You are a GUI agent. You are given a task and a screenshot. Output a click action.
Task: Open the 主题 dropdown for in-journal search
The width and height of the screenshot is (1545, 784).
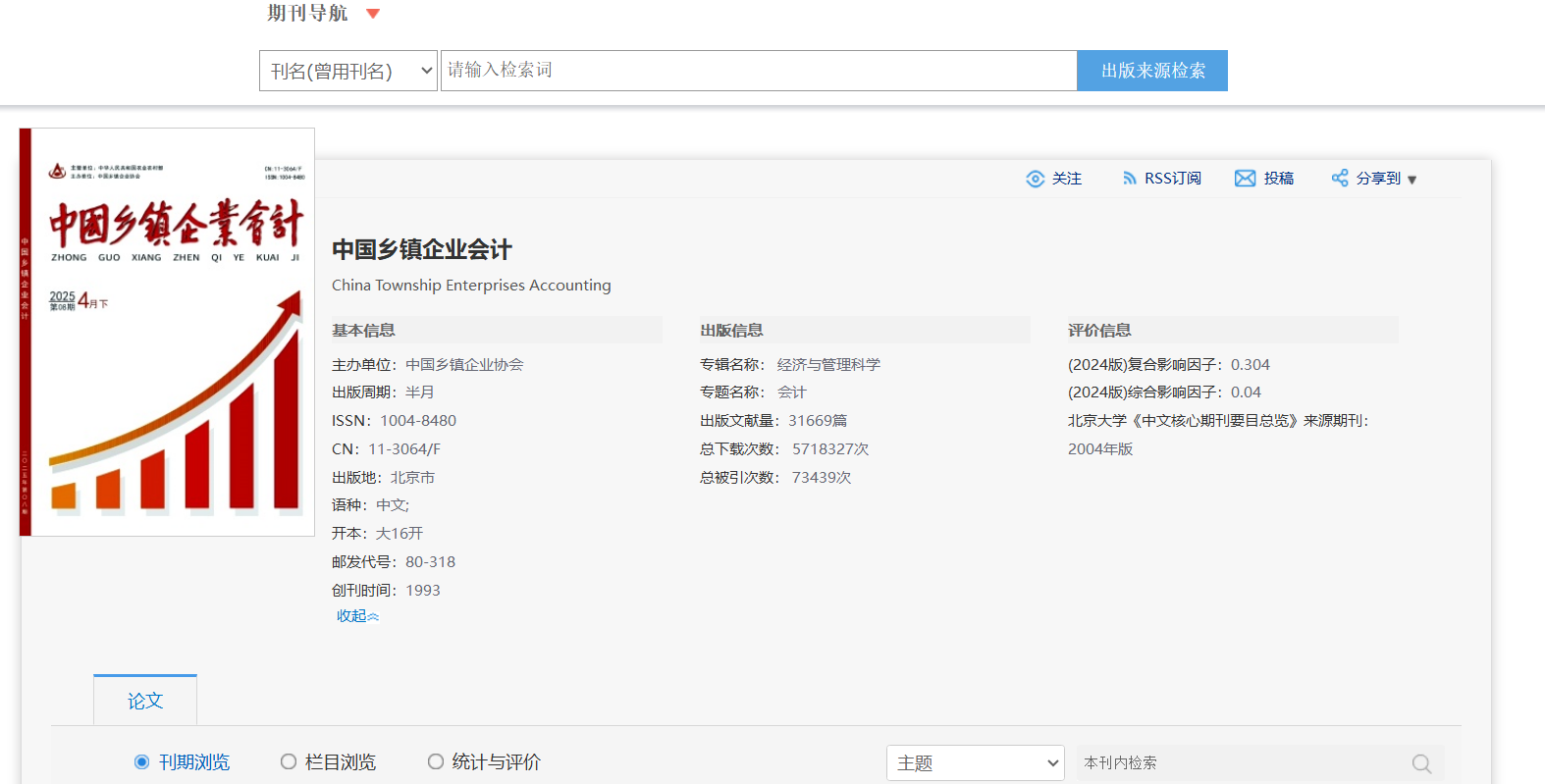coord(975,763)
